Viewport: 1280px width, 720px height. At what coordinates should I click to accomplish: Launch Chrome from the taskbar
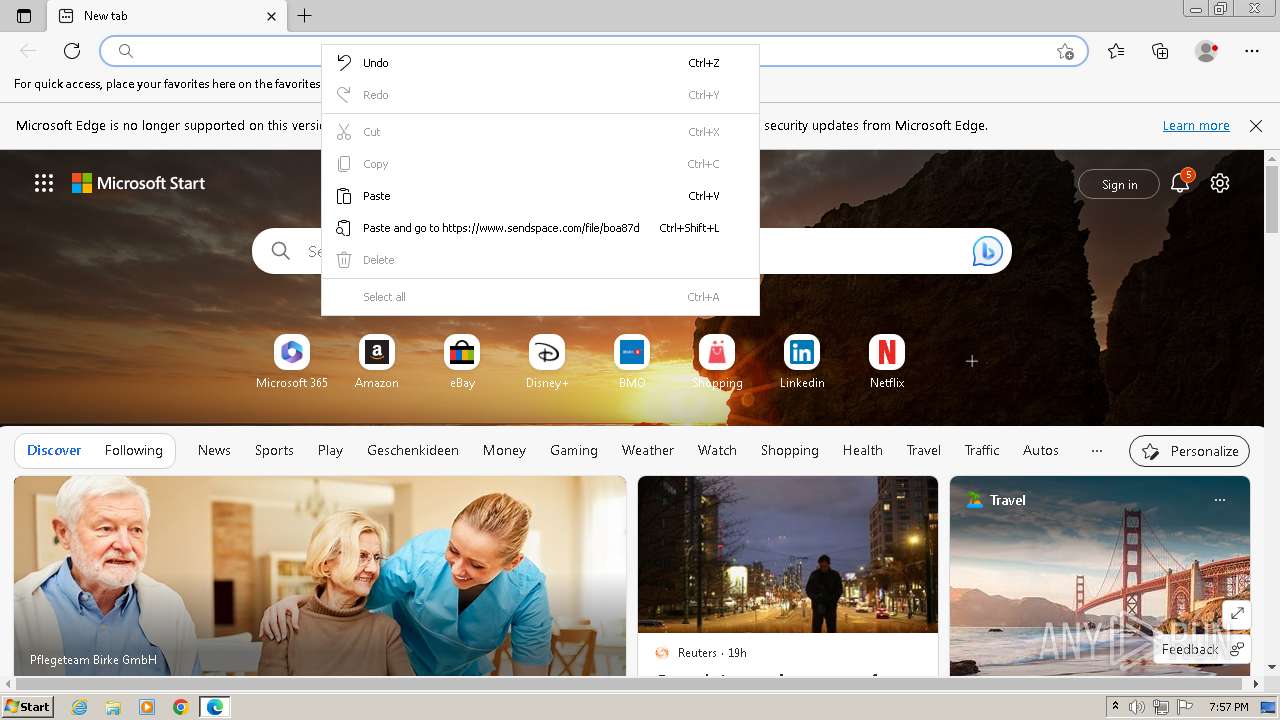[x=181, y=707]
